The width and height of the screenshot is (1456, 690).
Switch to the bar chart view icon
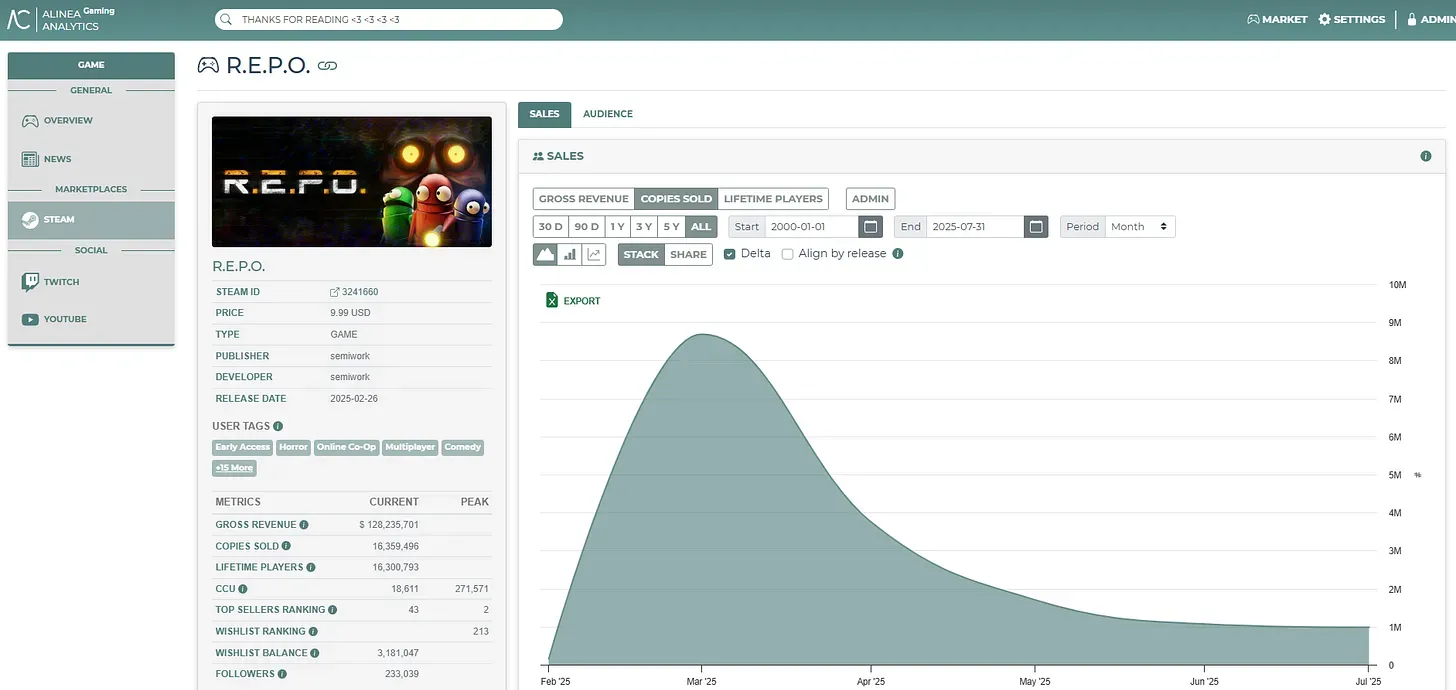point(570,254)
